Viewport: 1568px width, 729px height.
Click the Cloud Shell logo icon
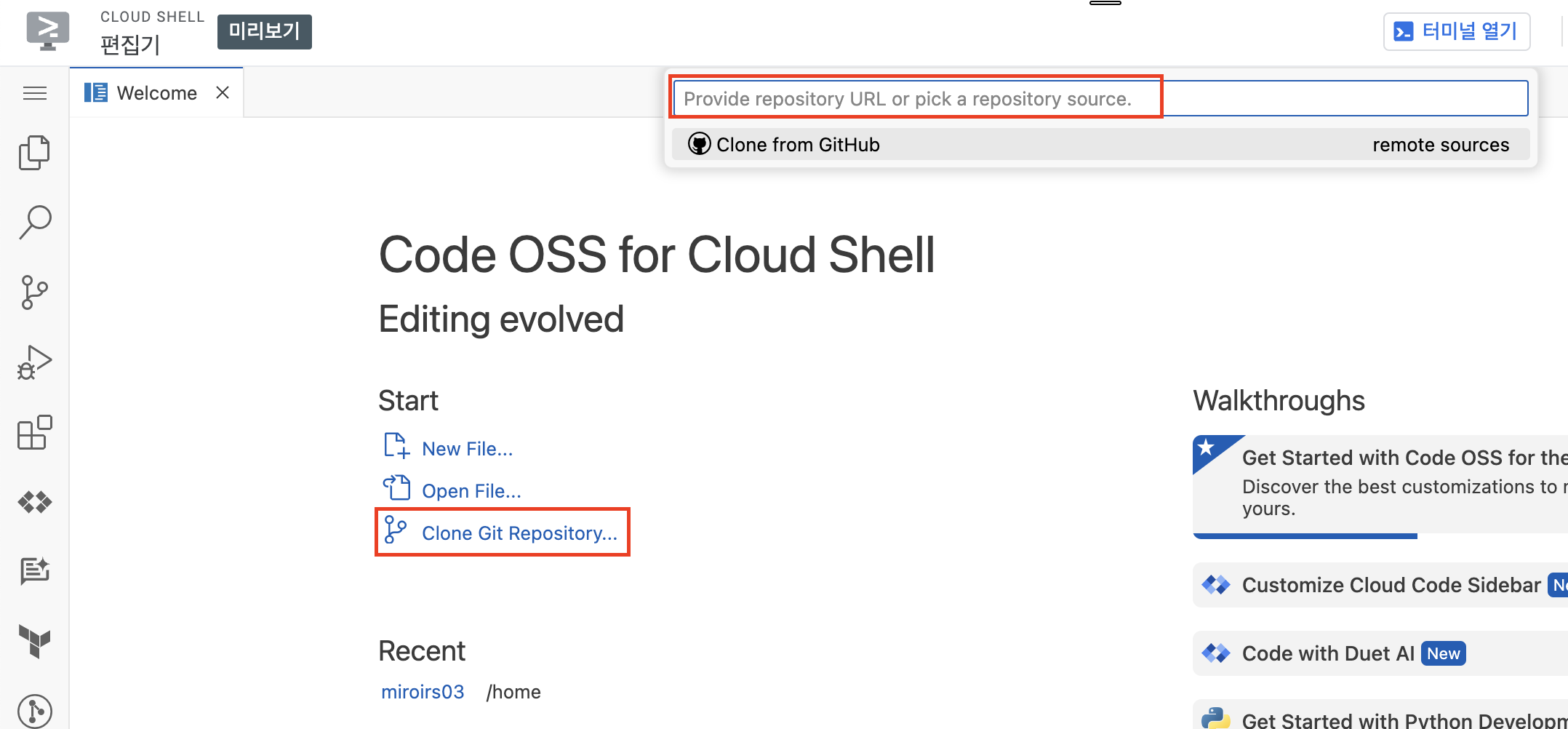pos(48,31)
